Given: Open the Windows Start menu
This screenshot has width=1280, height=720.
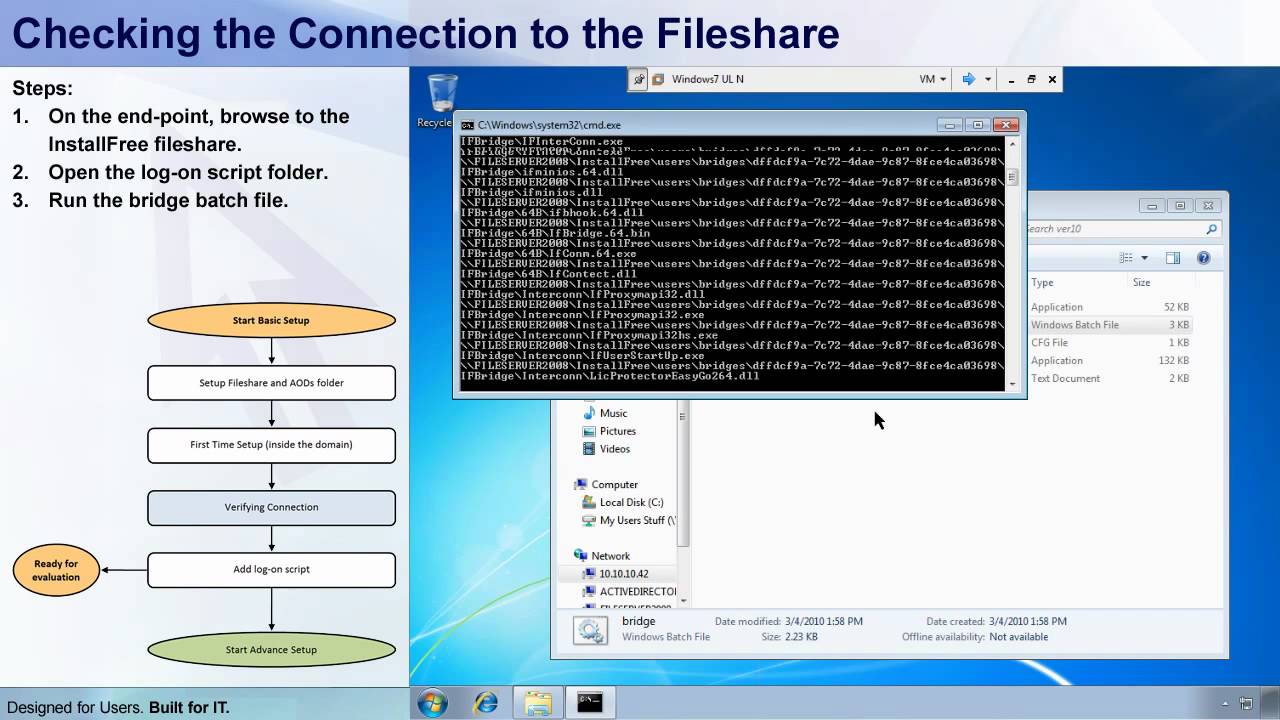Looking at the screenshot, I should click(x=433, y=703).
